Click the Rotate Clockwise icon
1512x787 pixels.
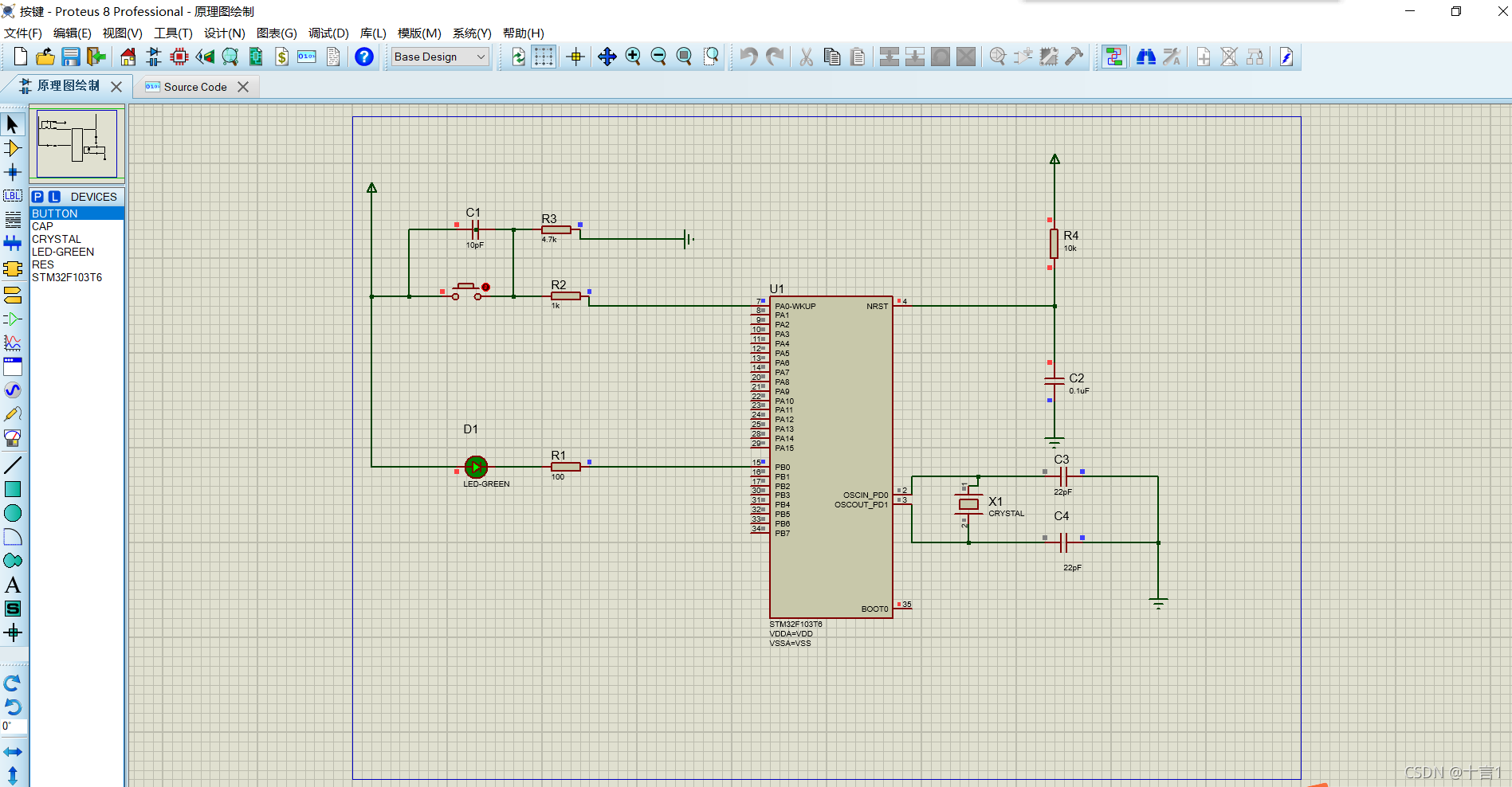coord(13,683)
